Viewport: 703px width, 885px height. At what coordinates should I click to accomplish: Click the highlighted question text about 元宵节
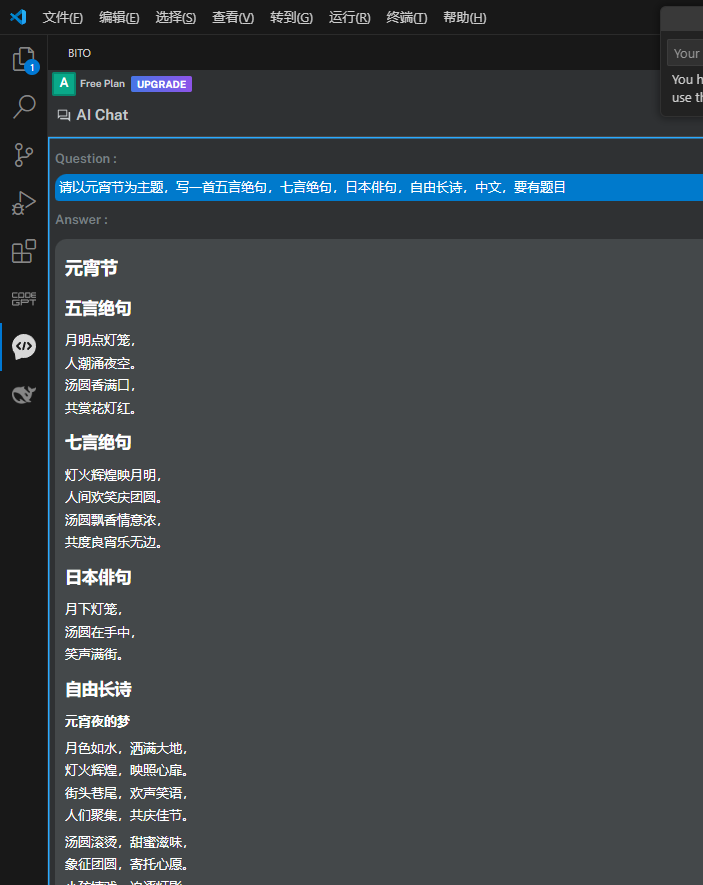312,187
